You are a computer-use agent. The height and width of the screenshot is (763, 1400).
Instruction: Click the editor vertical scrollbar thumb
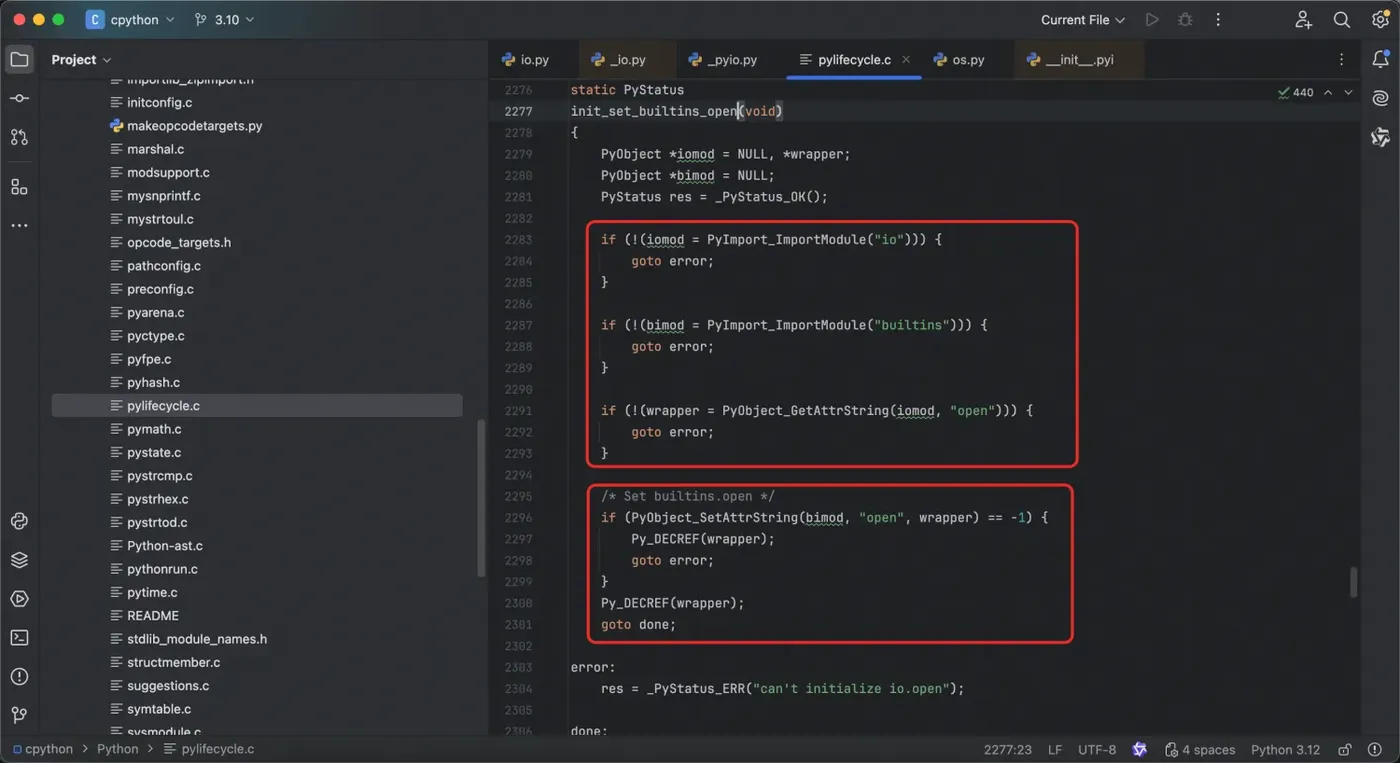pos(1355,583)
